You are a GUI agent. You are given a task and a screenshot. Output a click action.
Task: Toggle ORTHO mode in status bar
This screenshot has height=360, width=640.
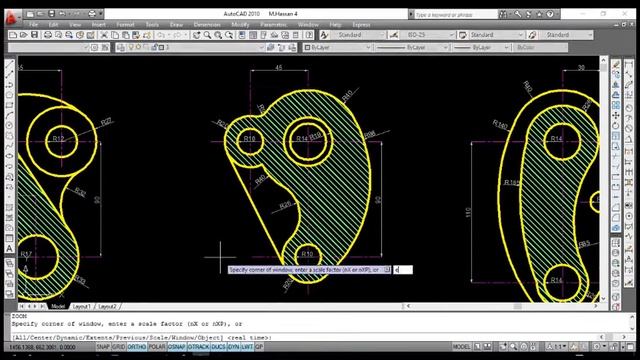(x=137, y=347)
